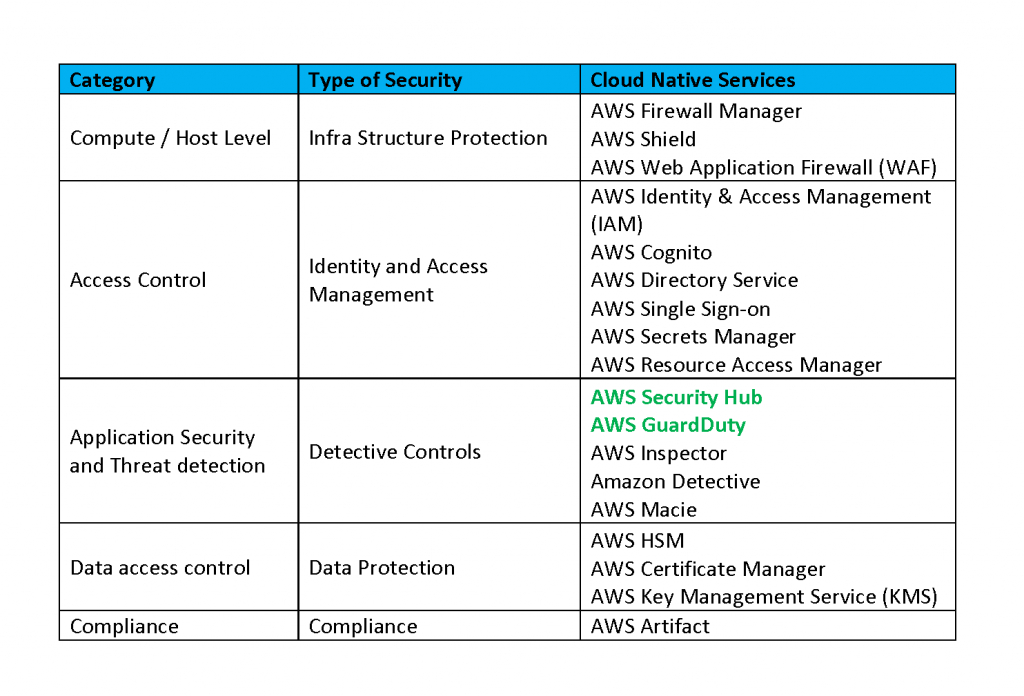Image resolution: width=1024 pixels, height=696 pixels.
Task: Click the AWS Macie entry
Action: 643,510
